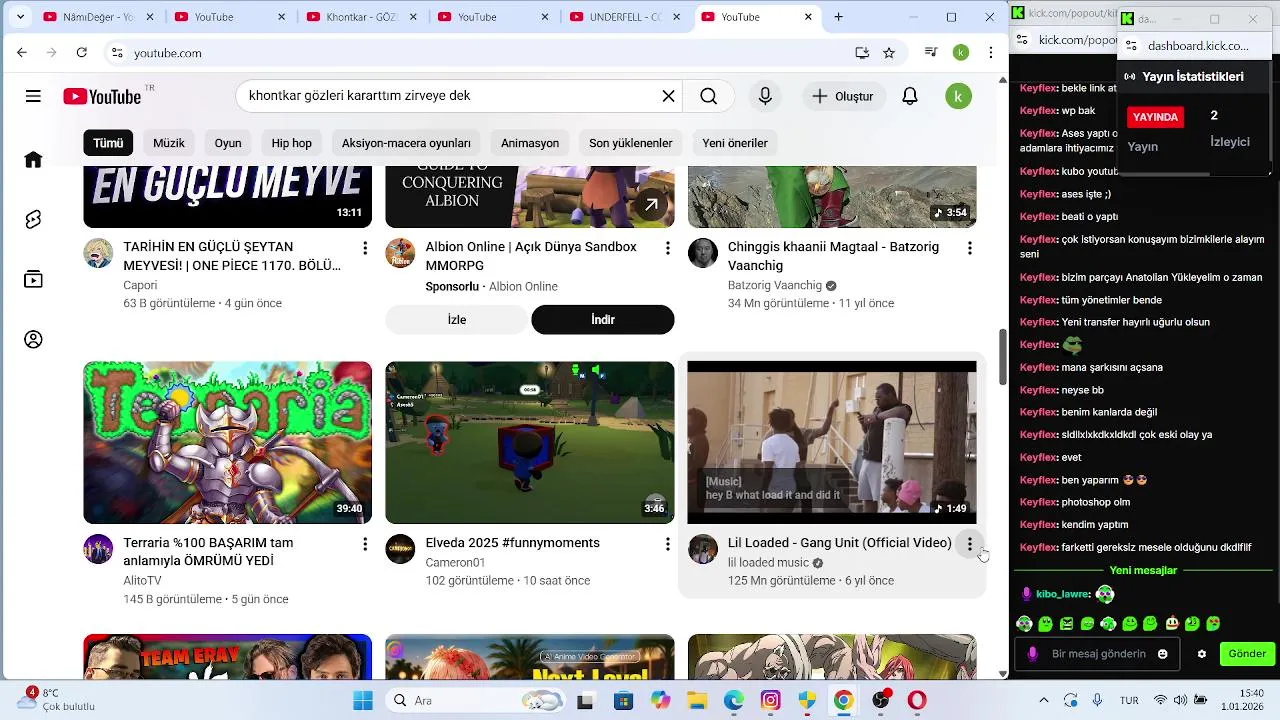Viewport: 1280px width, 720px height.
Task: Select the Müzik filter chip
Action: tap(169, 143)
